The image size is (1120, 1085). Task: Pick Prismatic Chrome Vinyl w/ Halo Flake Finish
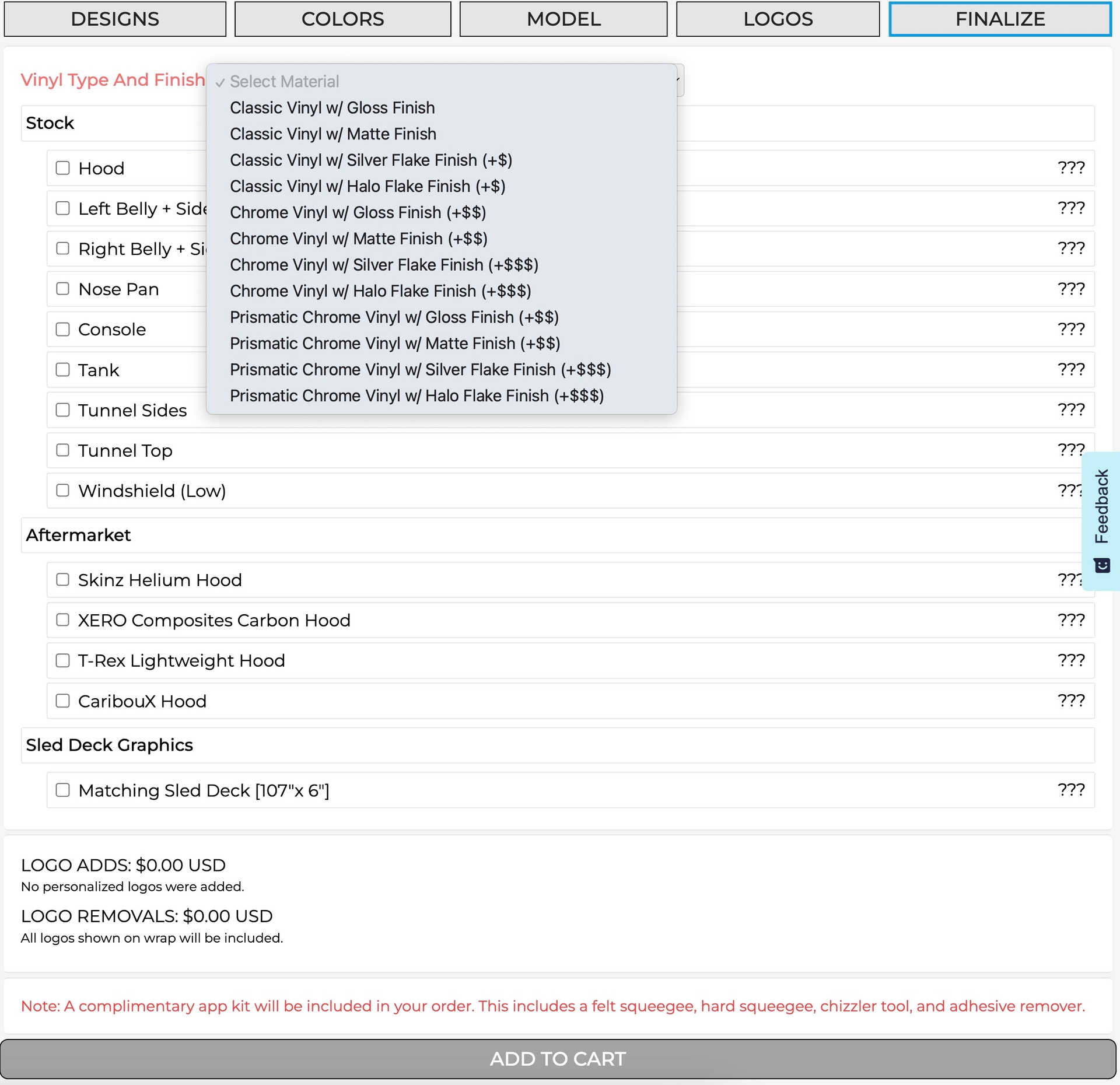pyautogui.click(x=416, y=395)
